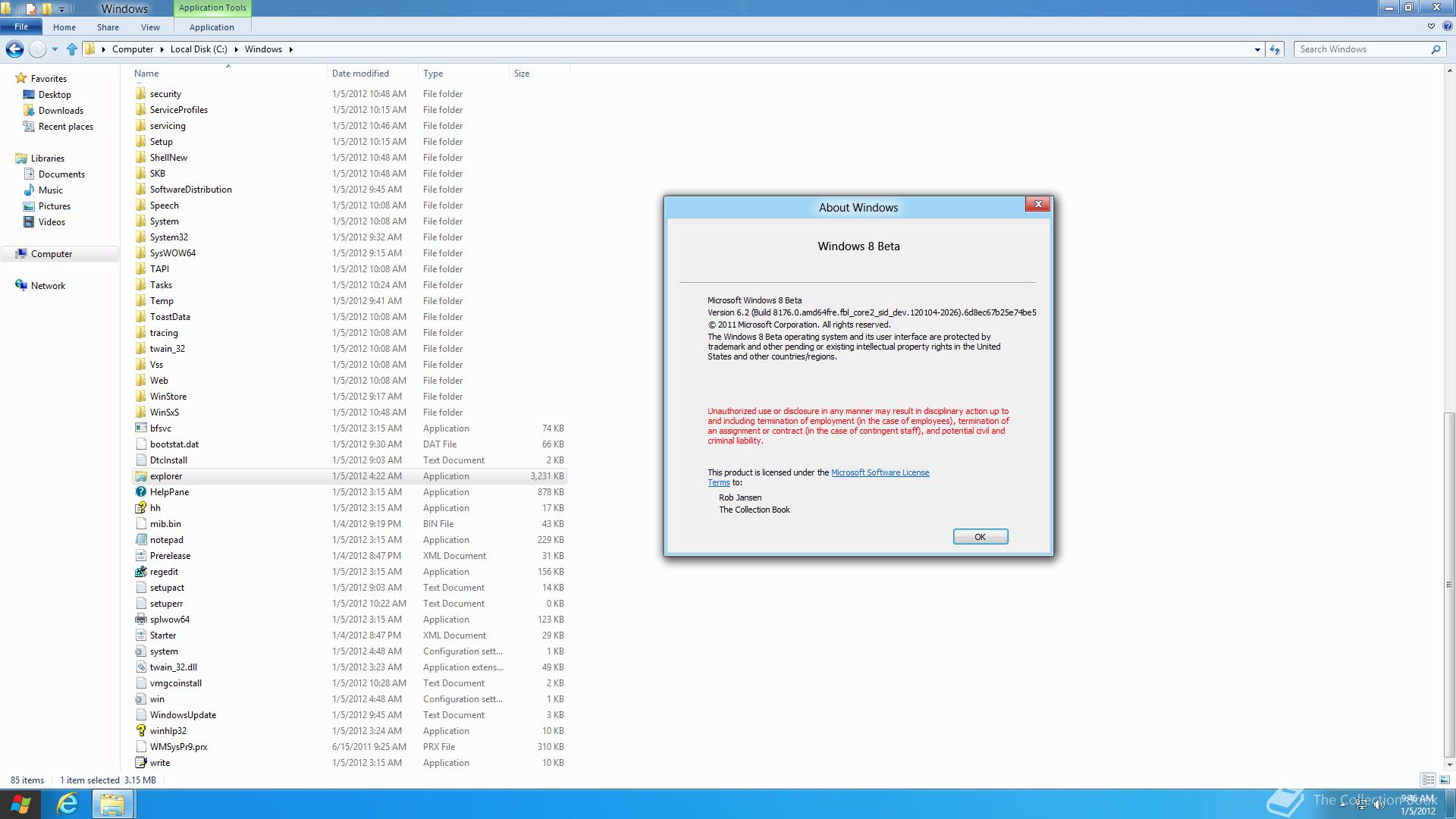Click in the Search Windows field

[x=1363, y=49]
